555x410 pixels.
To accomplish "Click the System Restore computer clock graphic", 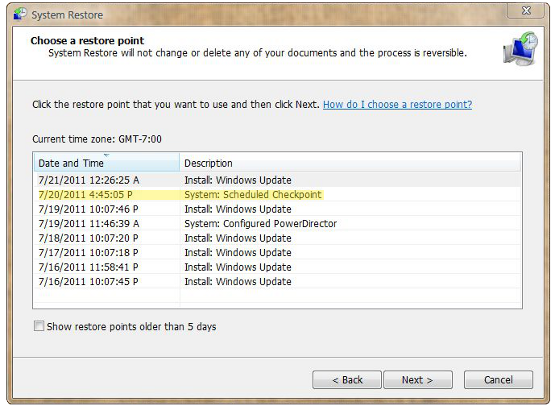I will pyautogui.click(x=520, y=49).
